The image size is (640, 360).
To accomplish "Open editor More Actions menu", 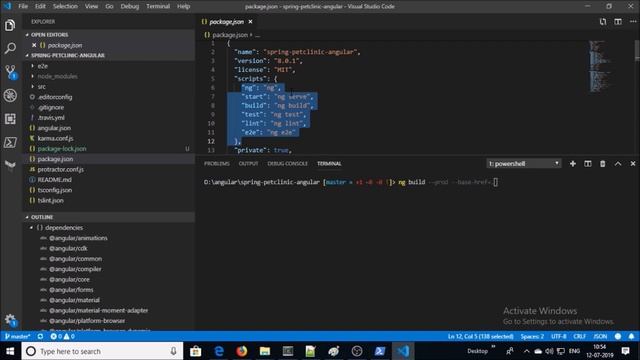I will click(x=633, y=22).
